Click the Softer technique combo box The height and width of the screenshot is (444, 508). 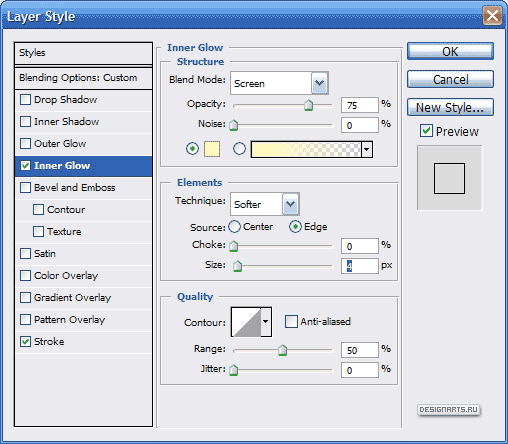point(265,204)
